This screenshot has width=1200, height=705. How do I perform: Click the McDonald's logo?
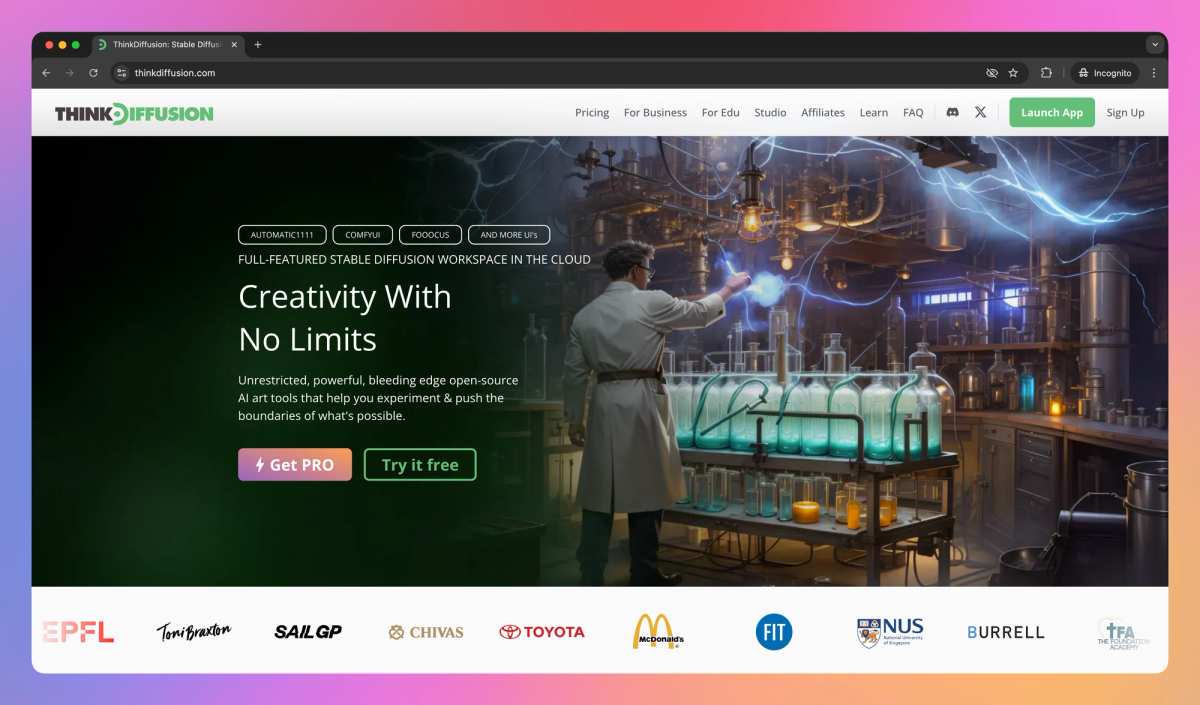(x=658, y=631)
